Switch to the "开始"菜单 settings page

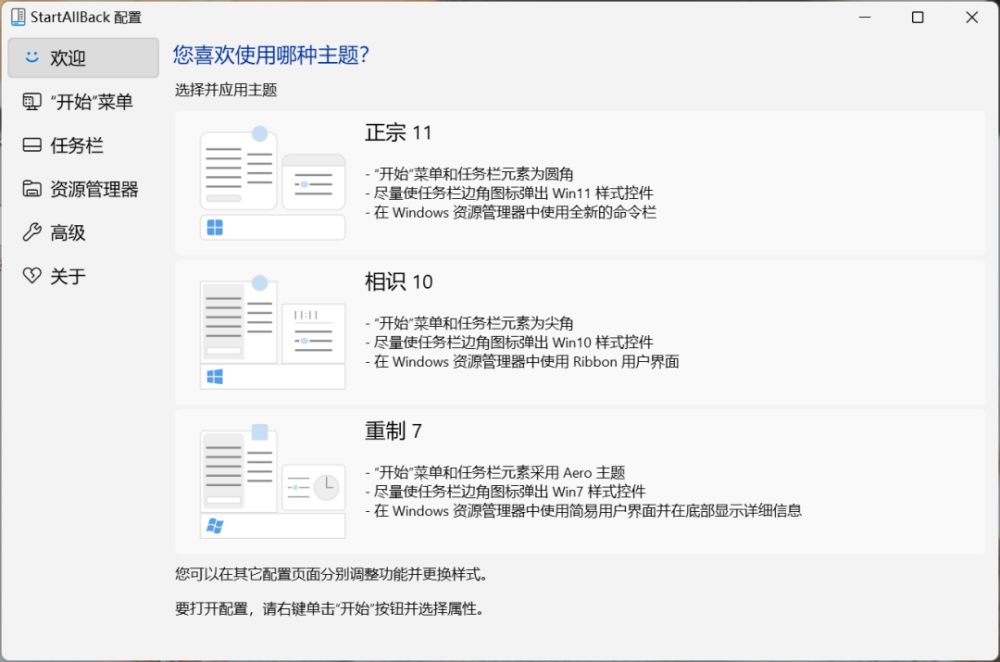(x=84, y=101)
